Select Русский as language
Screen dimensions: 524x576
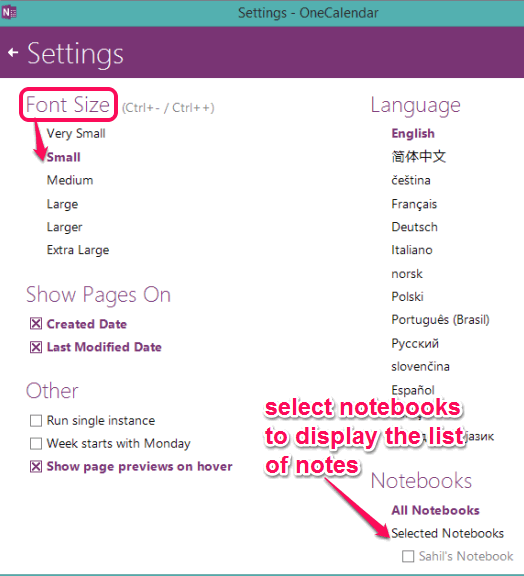[415, 343]
